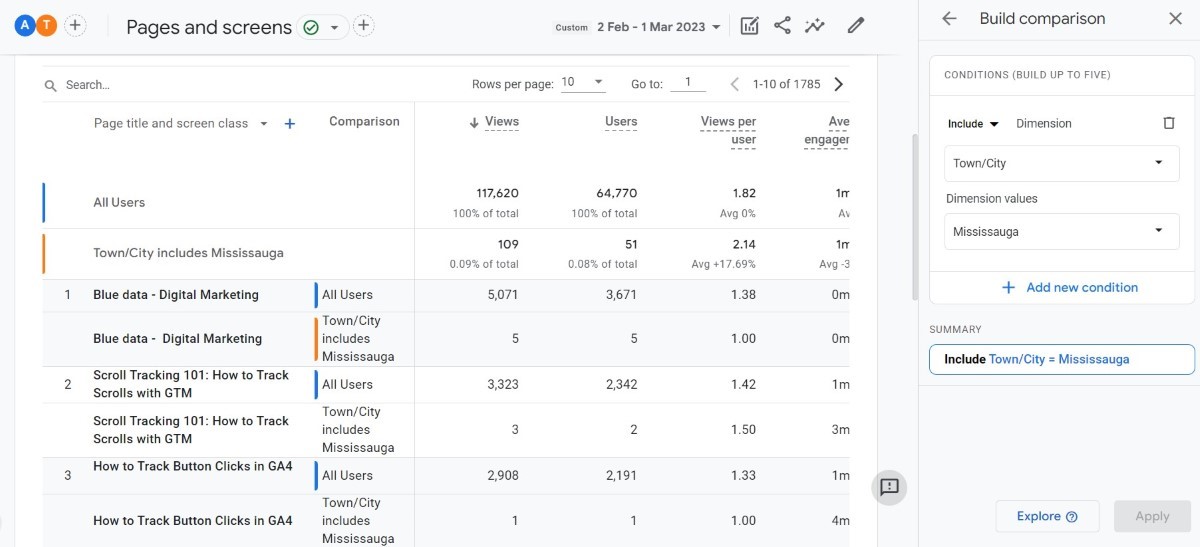Share this report via the share icon
1200x547 pixels.
point(782,26)
